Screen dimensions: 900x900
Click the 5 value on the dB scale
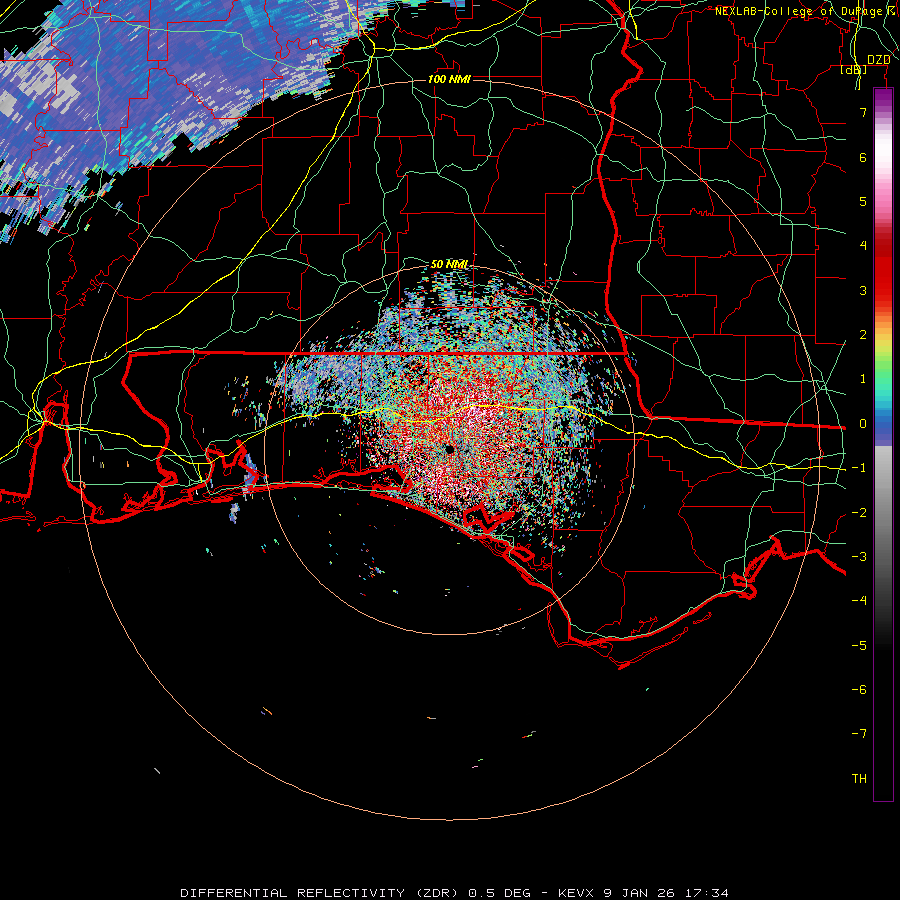point(863,201)
